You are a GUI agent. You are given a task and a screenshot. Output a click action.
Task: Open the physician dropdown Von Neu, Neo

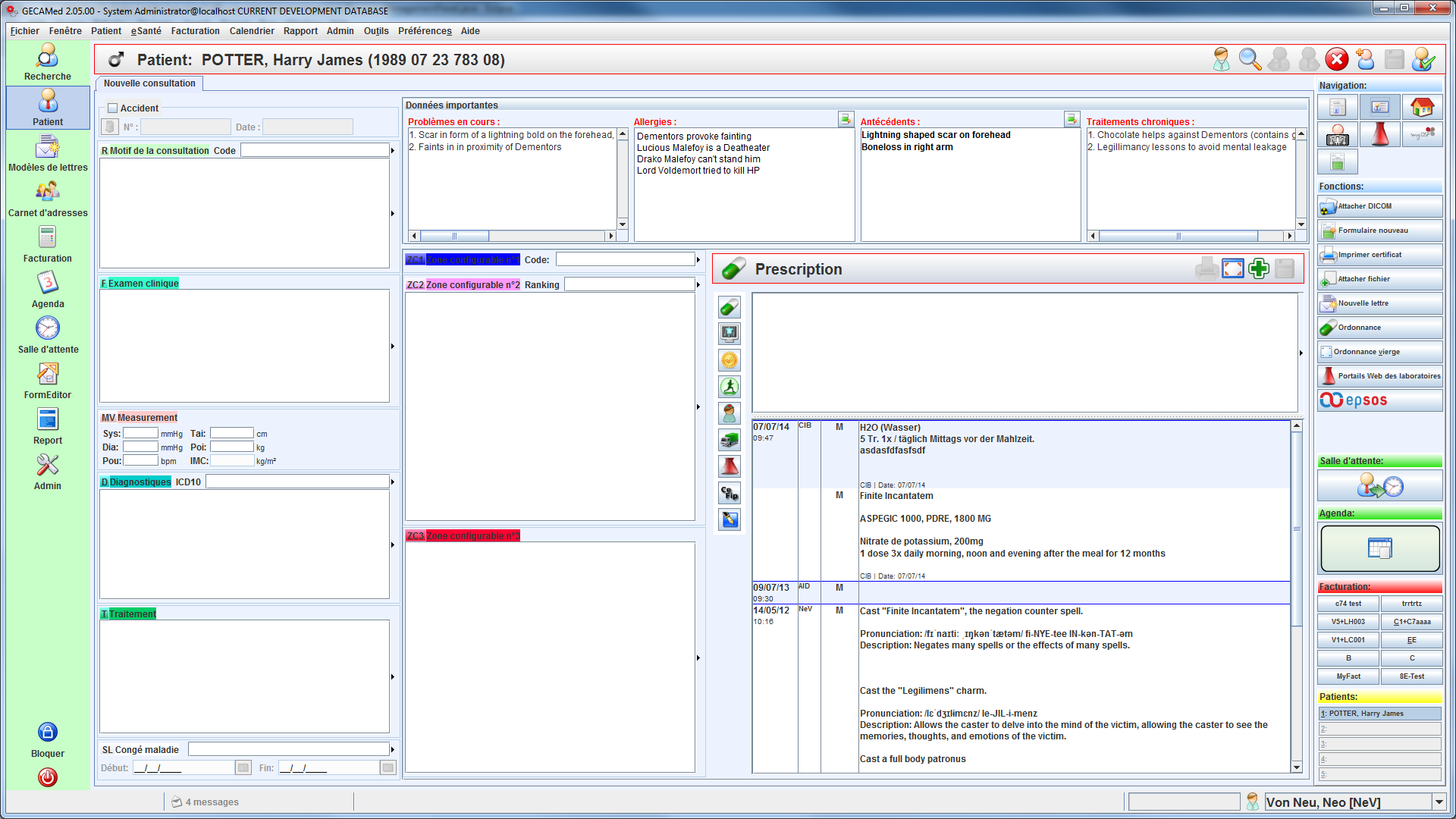(x=1439, y=802)
